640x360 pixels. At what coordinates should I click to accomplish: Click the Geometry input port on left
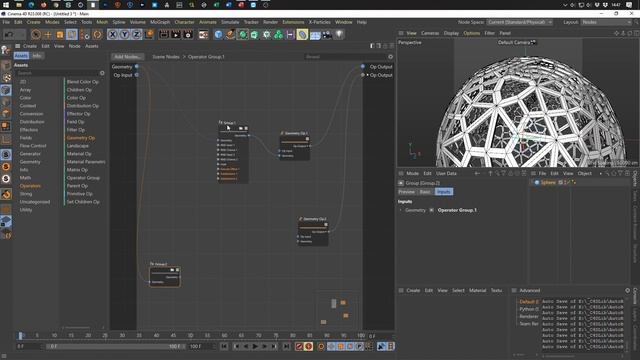tap(137, 67)
